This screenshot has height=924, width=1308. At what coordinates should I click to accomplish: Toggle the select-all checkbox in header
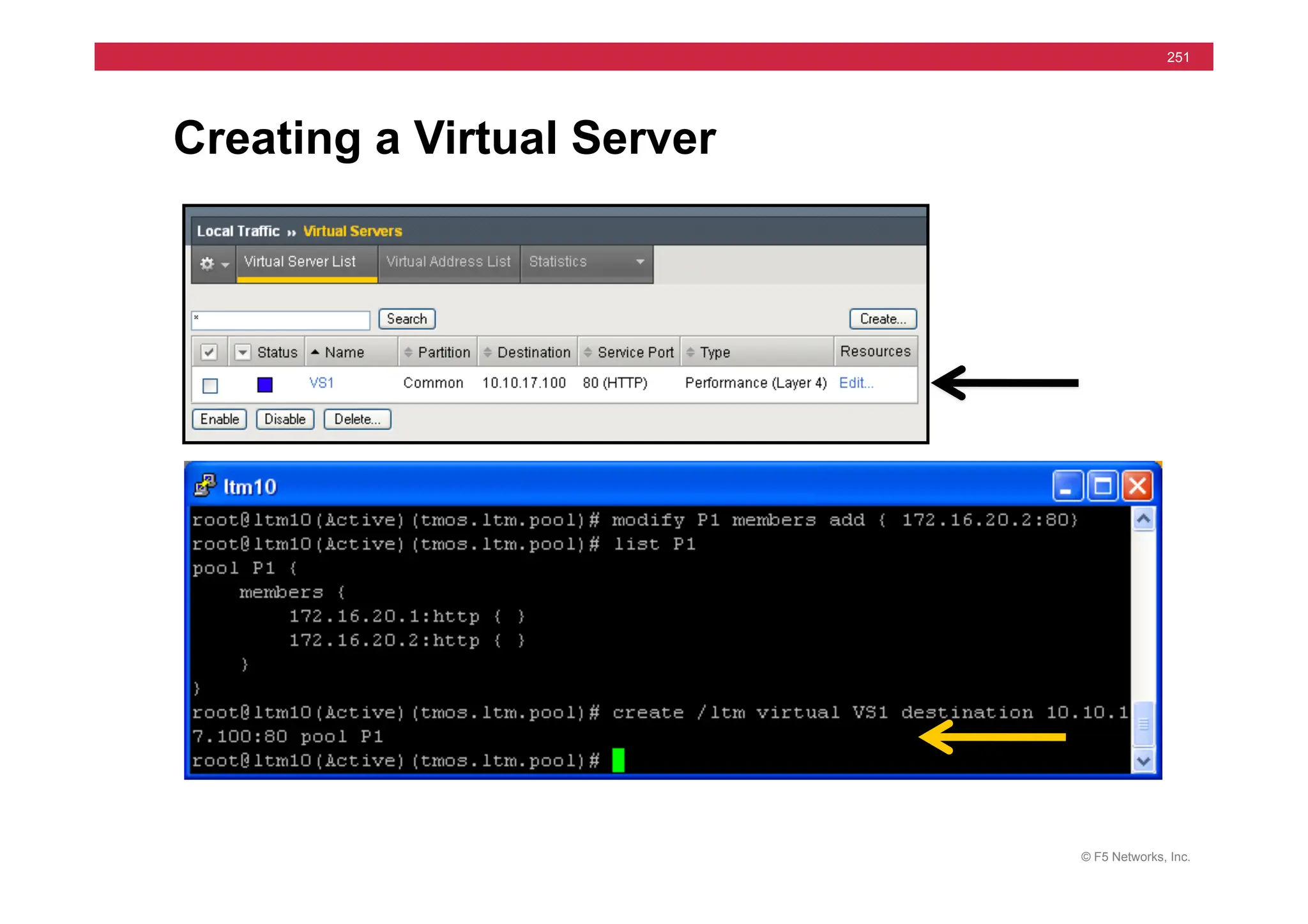(209, 352)
